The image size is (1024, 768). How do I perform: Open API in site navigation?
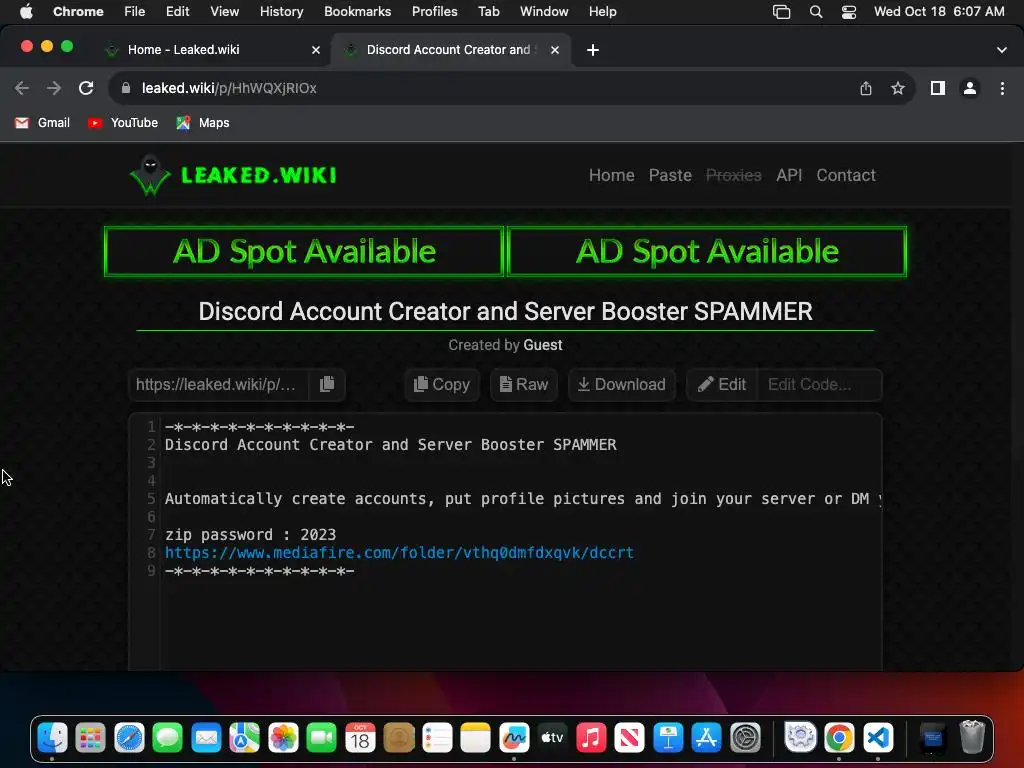point(789,175)
